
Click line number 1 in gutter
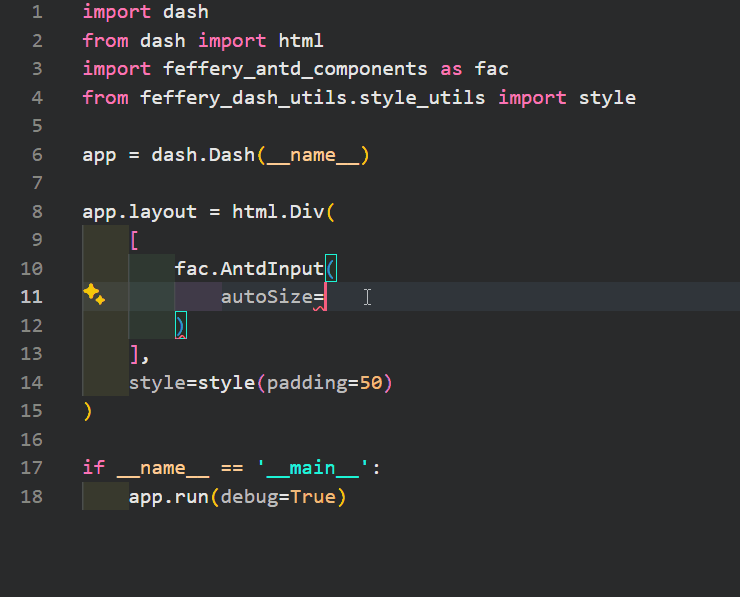coord(37,12)
